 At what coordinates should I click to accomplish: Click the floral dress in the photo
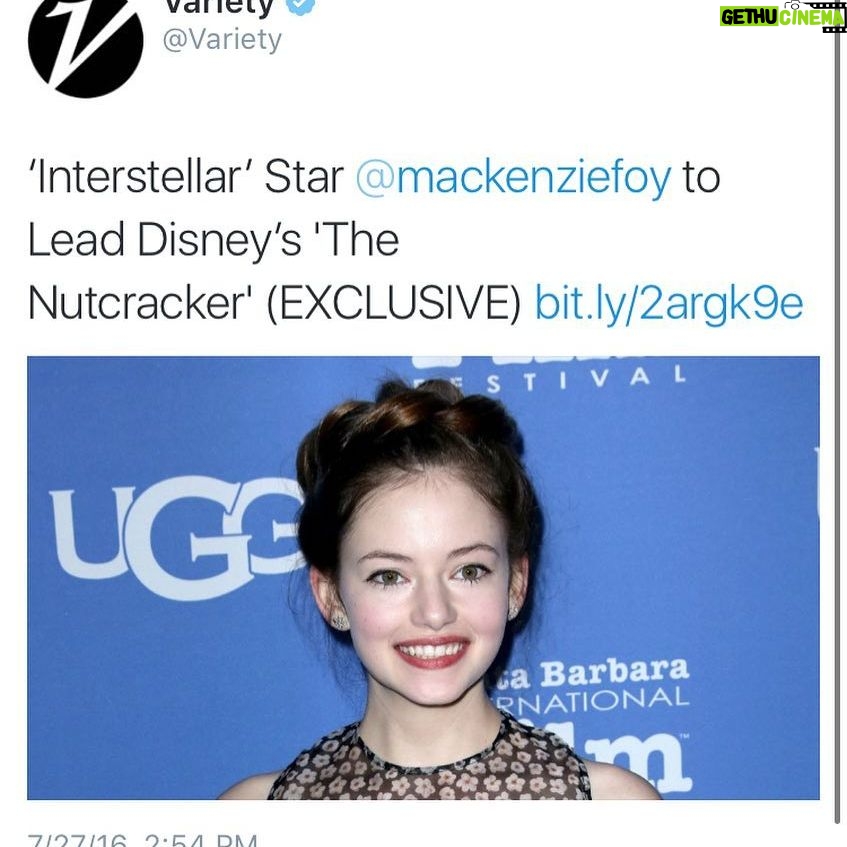[x=429, y=762]
